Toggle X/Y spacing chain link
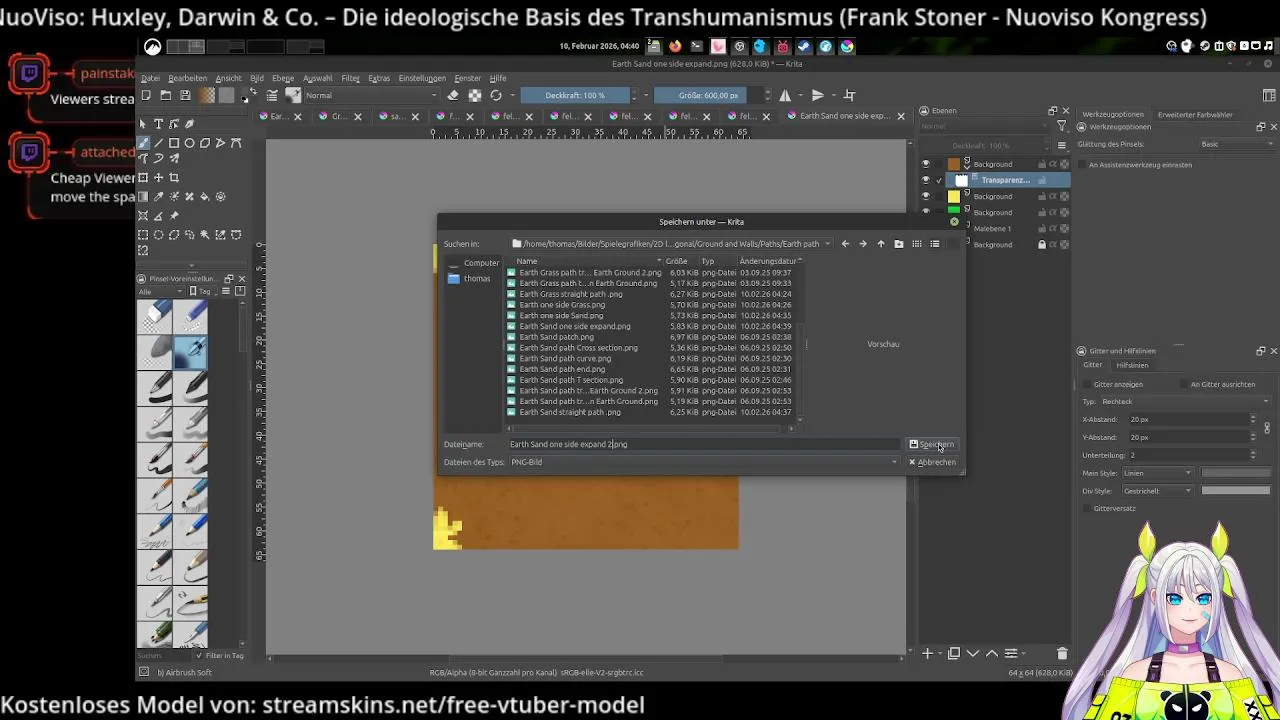1280x720 pixels. pos(1267,428)
